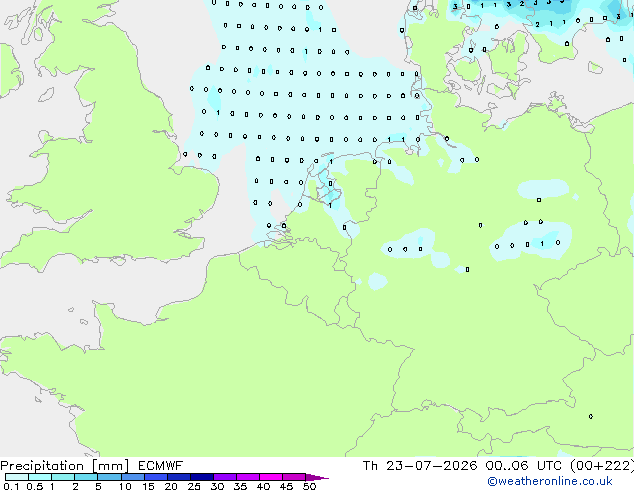Screen dimensions: 634x490
Task: Pick the 15–20 mm legend color swatch
Action: point(155,477)
